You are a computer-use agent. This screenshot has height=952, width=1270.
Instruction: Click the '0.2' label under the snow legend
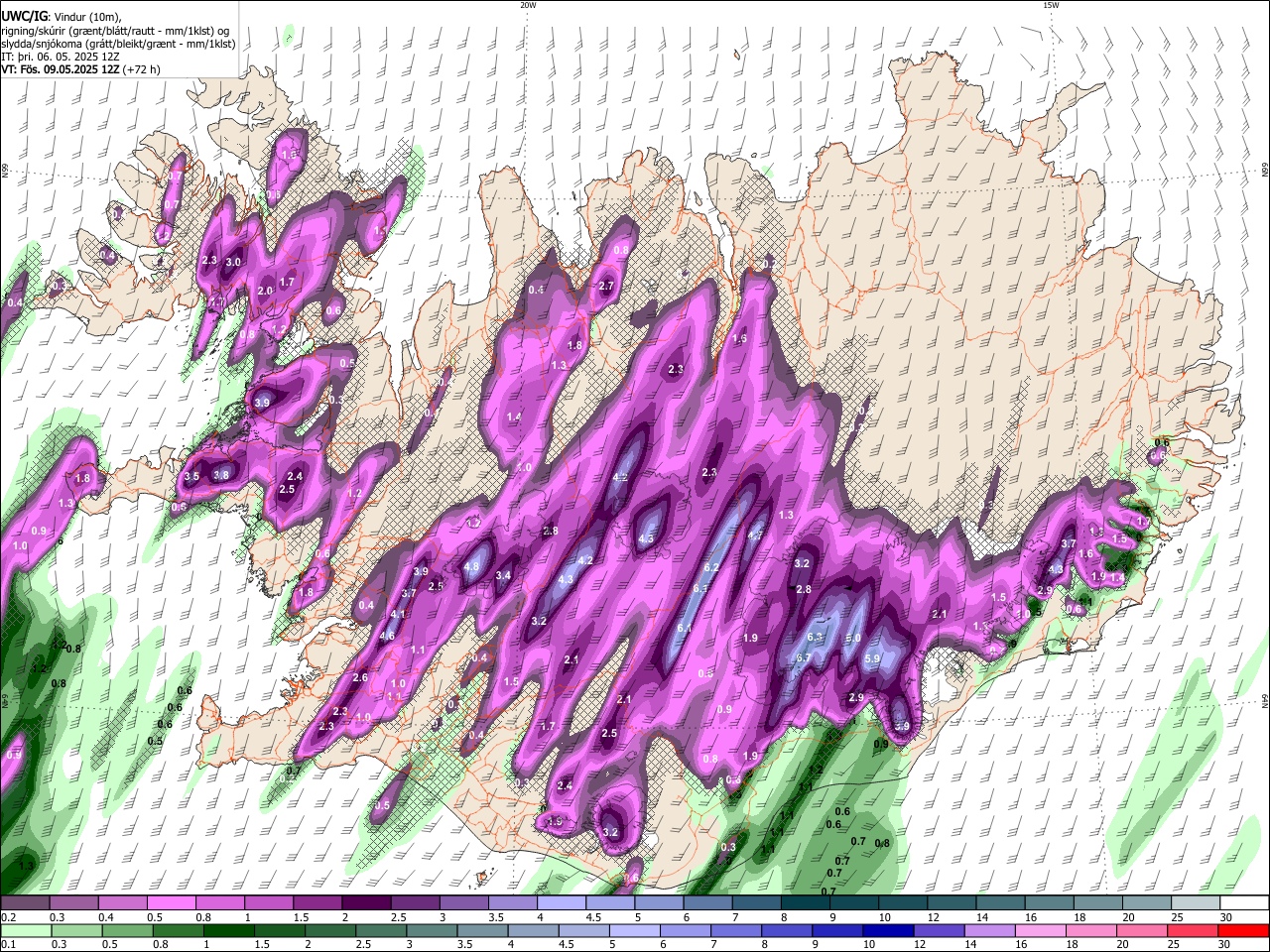(x=7, y=917)
